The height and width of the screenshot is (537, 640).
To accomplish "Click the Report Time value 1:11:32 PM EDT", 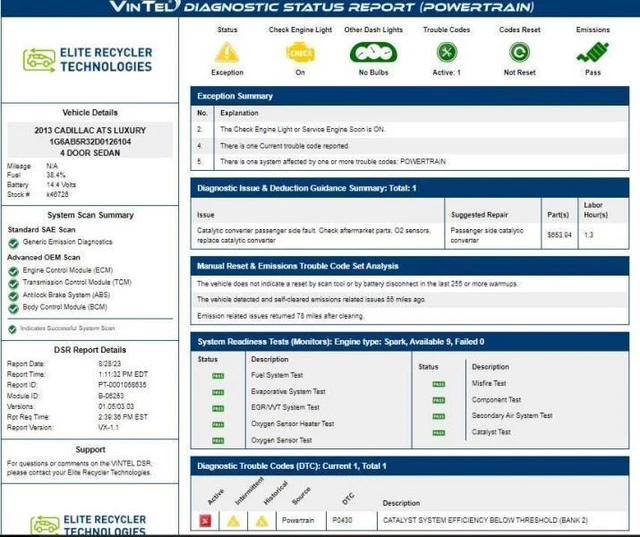I will pos(123,374).
